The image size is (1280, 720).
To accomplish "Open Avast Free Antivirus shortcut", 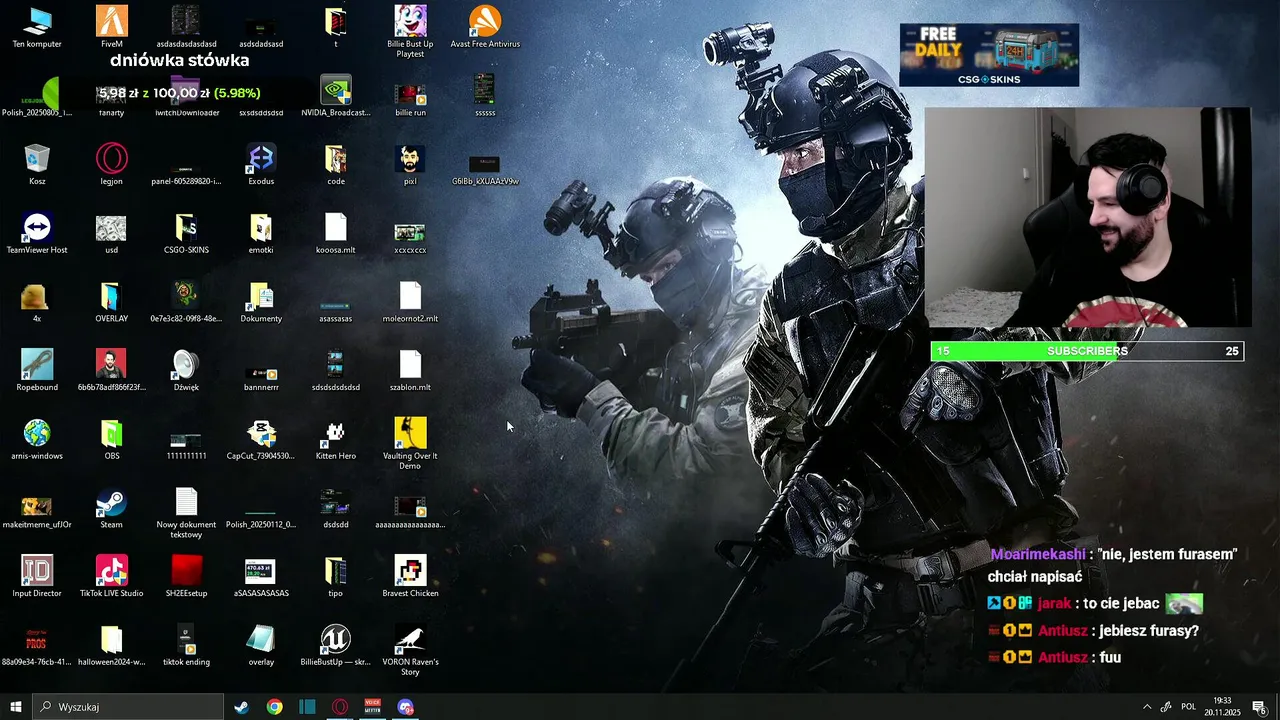I will click(x=485, y=27).
